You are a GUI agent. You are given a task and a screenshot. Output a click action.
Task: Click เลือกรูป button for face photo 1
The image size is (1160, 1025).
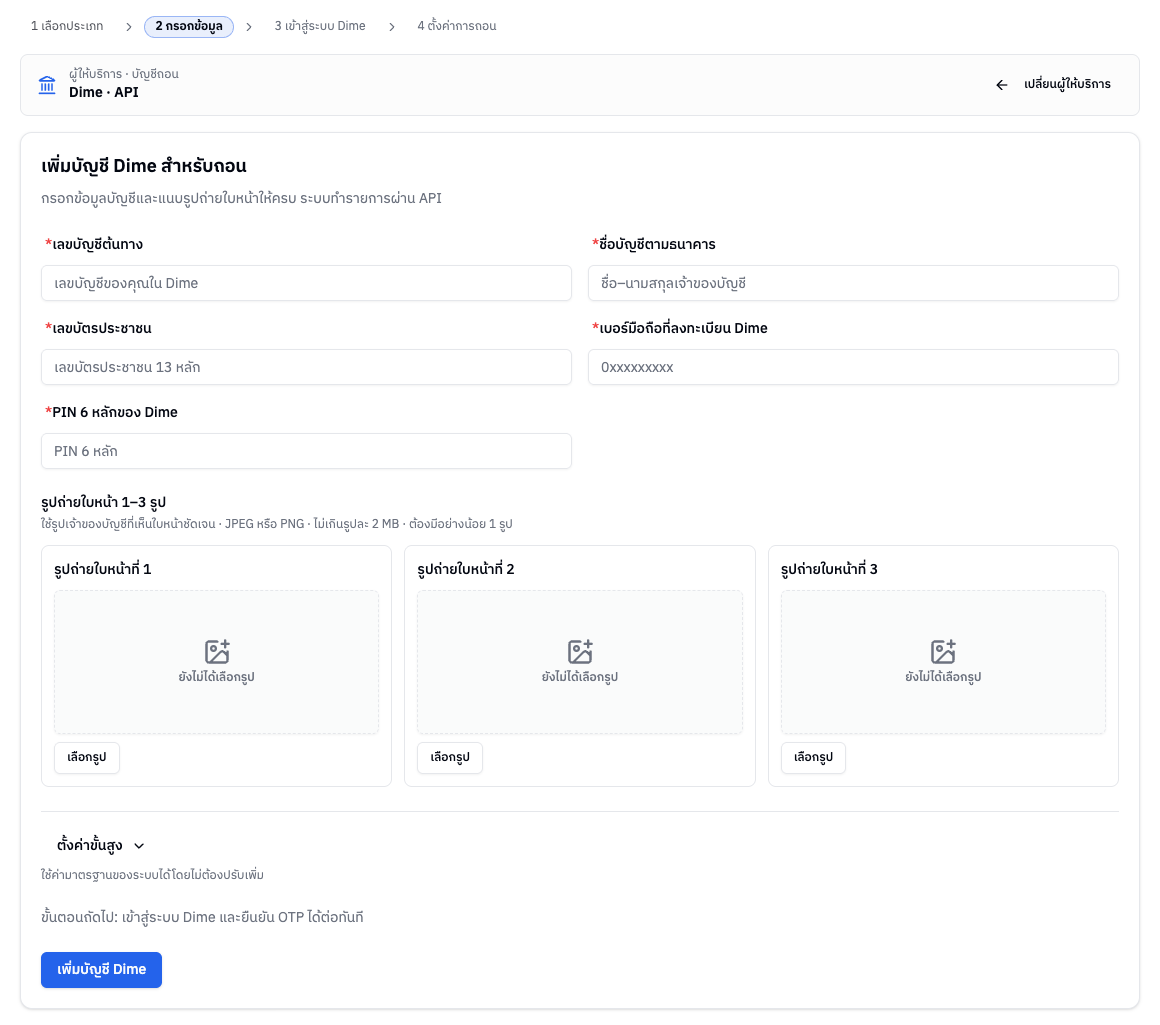(x=87, y=757)
